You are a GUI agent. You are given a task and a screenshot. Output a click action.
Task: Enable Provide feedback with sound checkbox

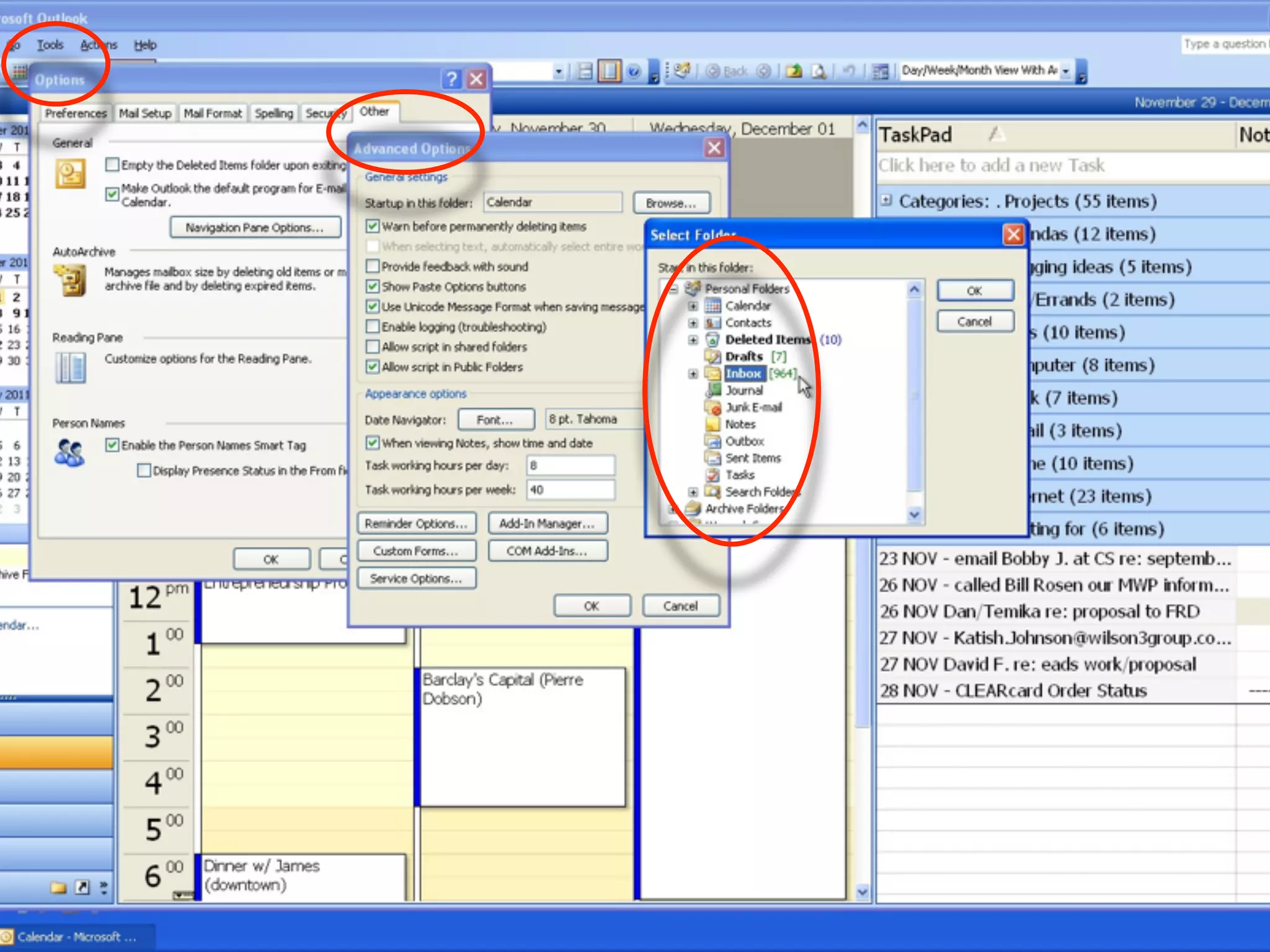pyautogui.click(x=373, y=267)
